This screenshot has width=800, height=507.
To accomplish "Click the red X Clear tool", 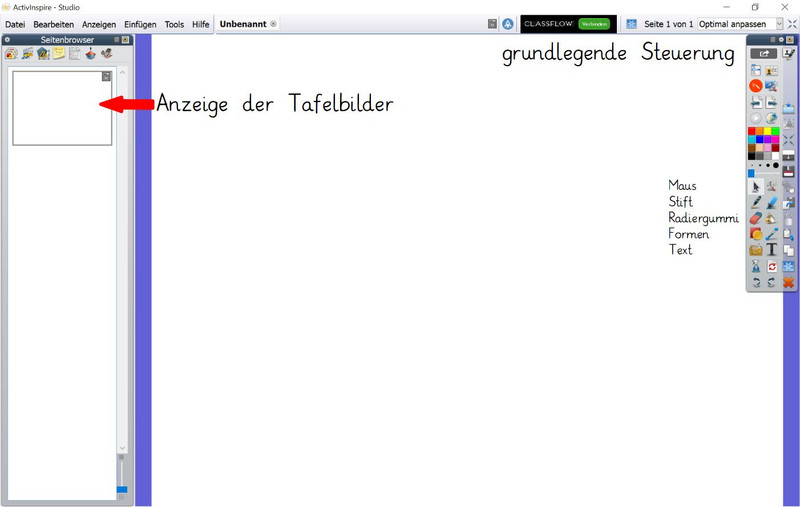I will click(x=788, y=283).
